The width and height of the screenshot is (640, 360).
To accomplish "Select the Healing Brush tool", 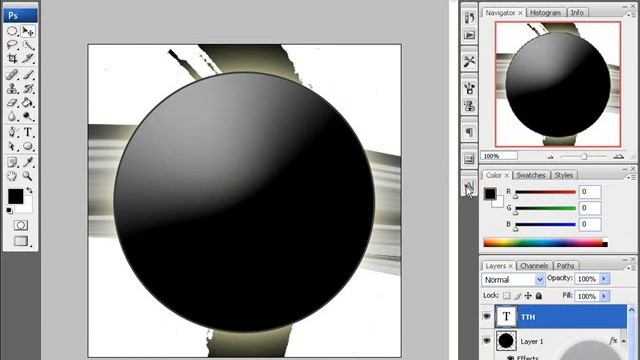I will tap(12, 75).
